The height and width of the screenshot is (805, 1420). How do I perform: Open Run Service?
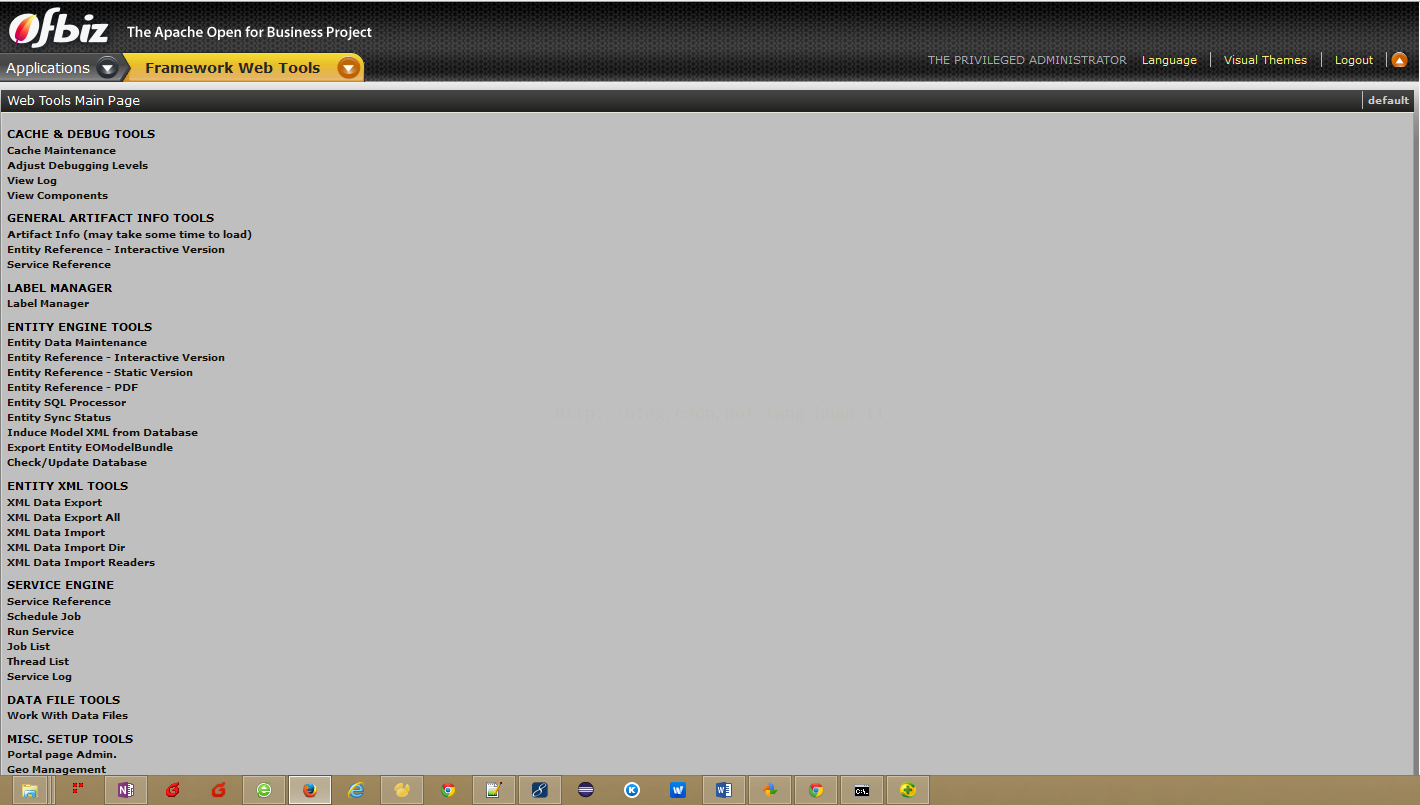click(x=40, y=632)
